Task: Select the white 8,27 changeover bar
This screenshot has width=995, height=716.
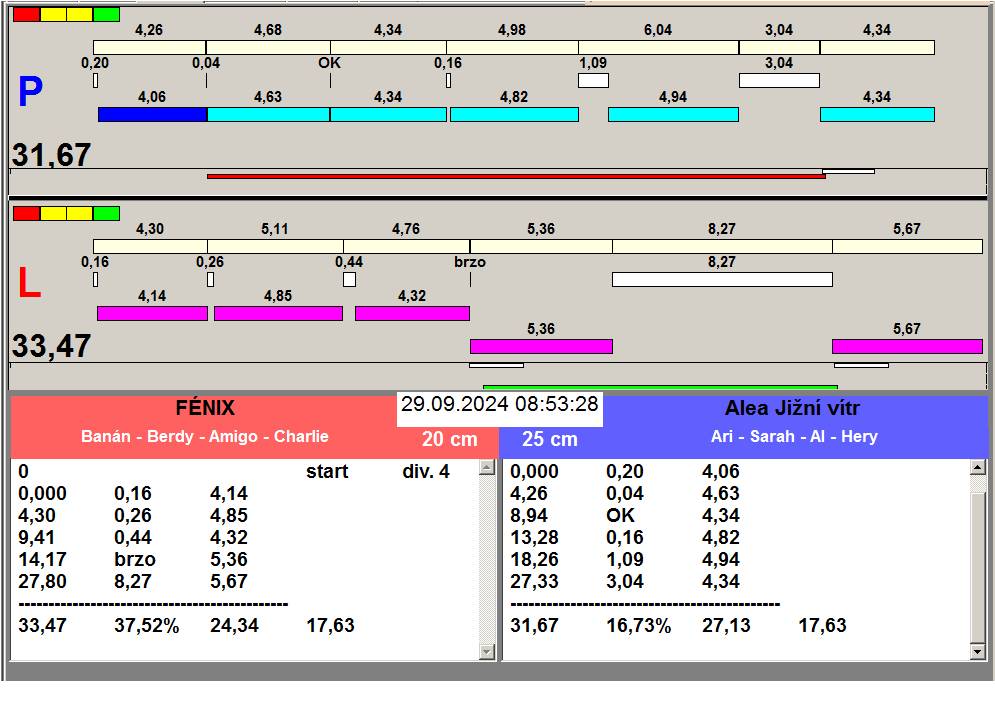Action: [721, 279]
